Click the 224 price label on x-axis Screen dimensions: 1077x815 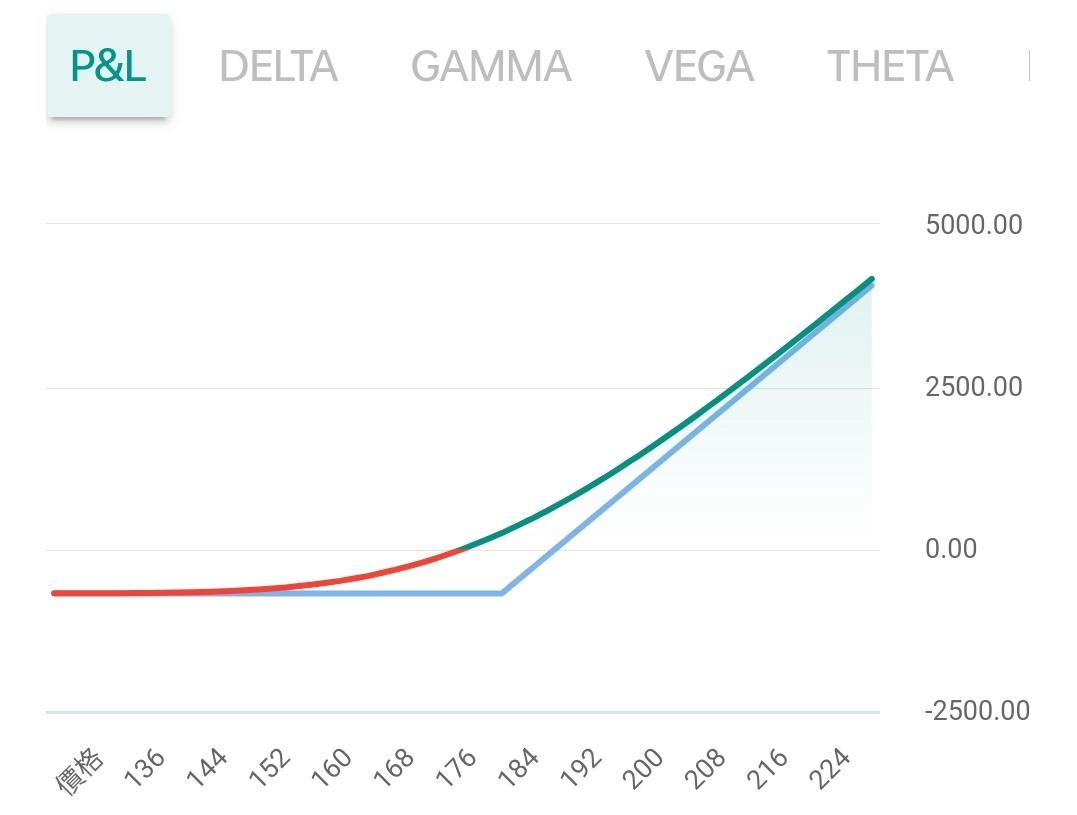point(833,768)
